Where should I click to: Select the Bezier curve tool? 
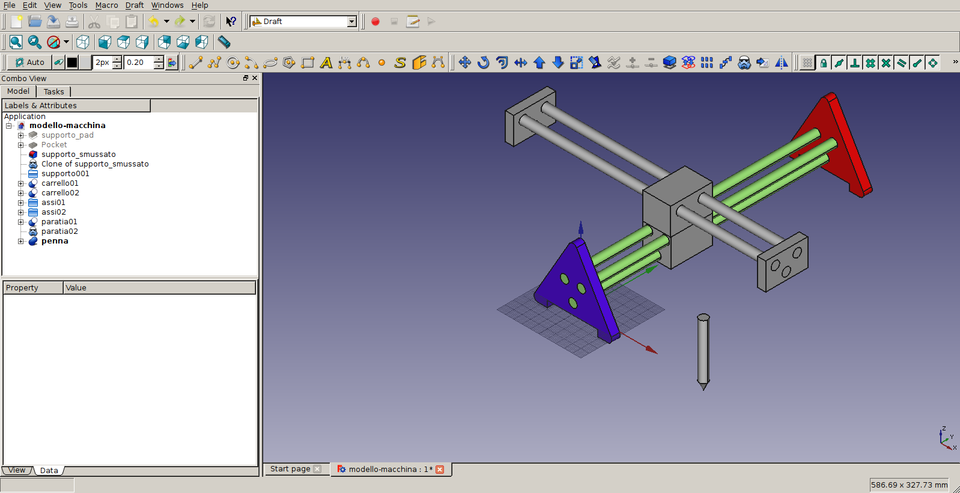438,62
